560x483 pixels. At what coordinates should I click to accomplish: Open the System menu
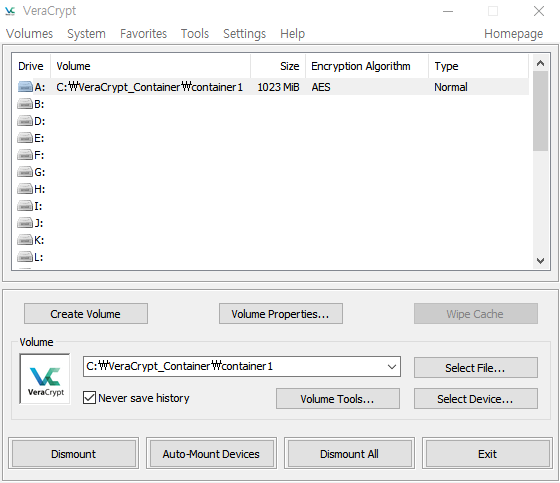[x=86, y=34]
